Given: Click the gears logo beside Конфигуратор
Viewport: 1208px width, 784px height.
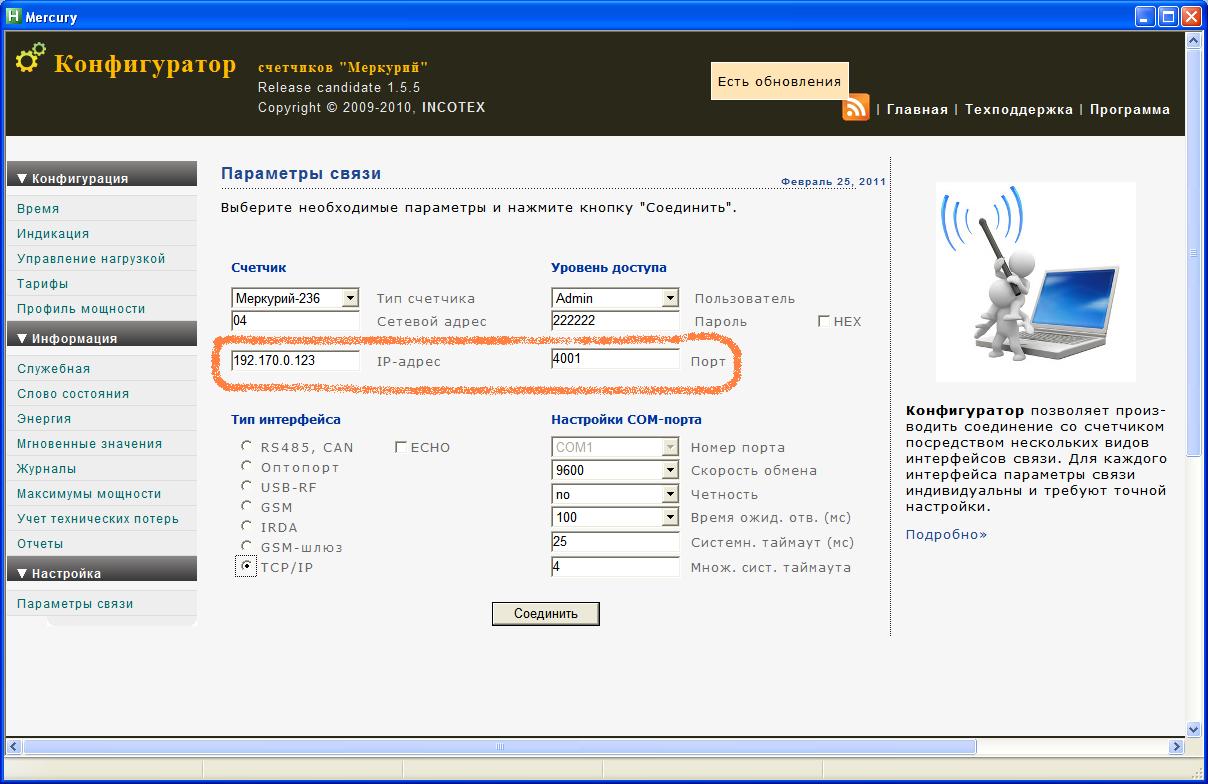Looking at the screenshot, I should click(30, 58).
